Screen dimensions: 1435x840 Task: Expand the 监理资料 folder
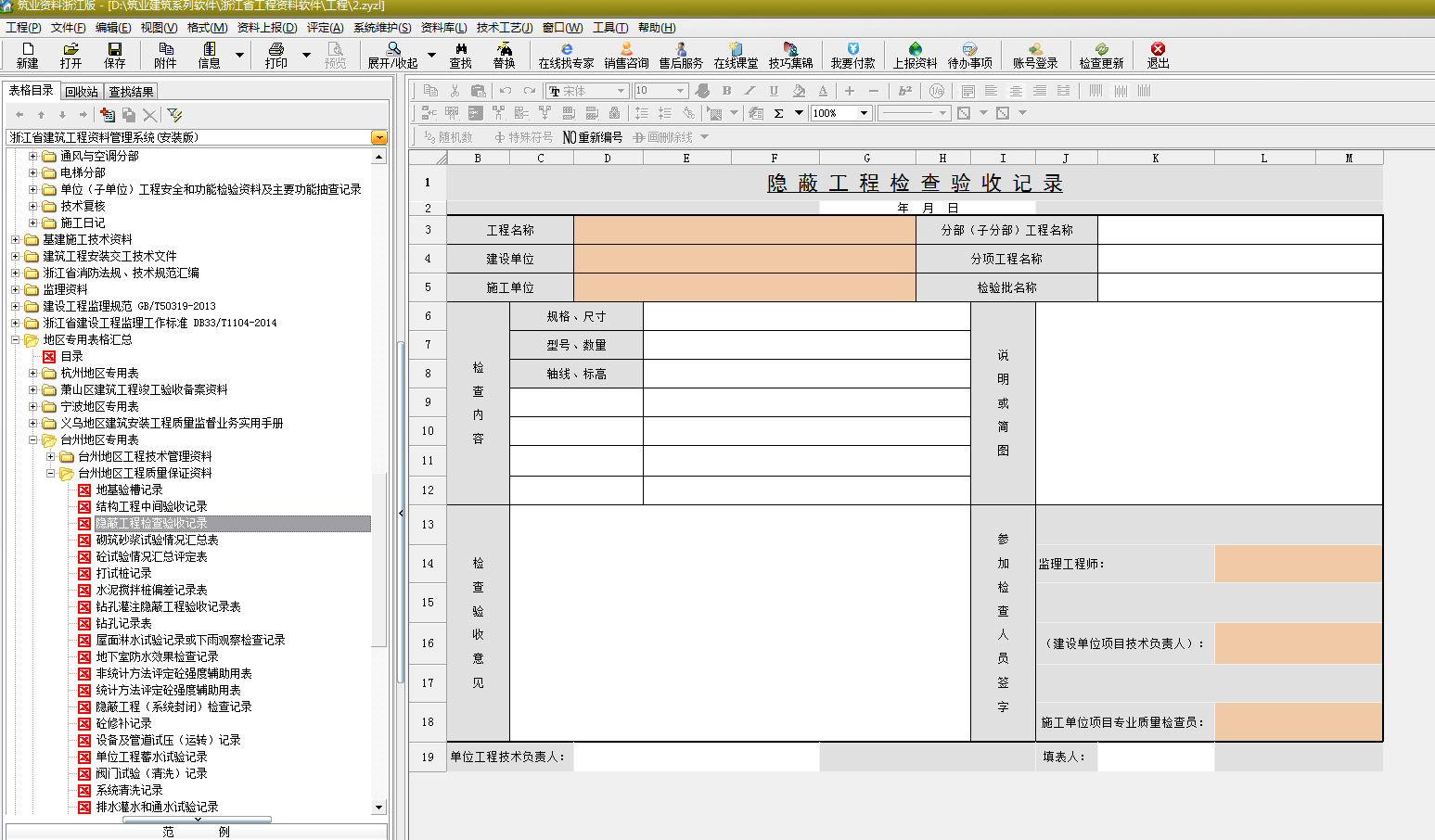(15, 289)
